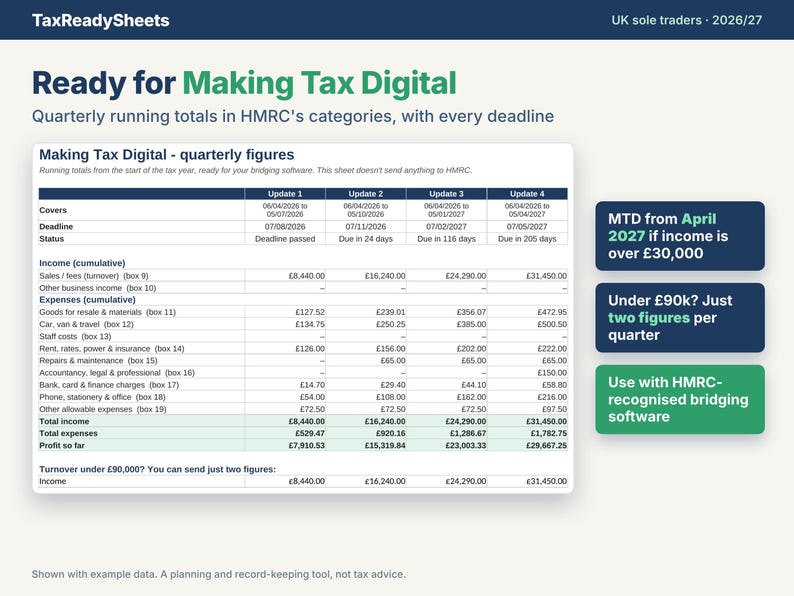This screenshot has width=794, height=596.
Task: Click the £150.00 accountancy cell
Action: [x=527, y=373]
